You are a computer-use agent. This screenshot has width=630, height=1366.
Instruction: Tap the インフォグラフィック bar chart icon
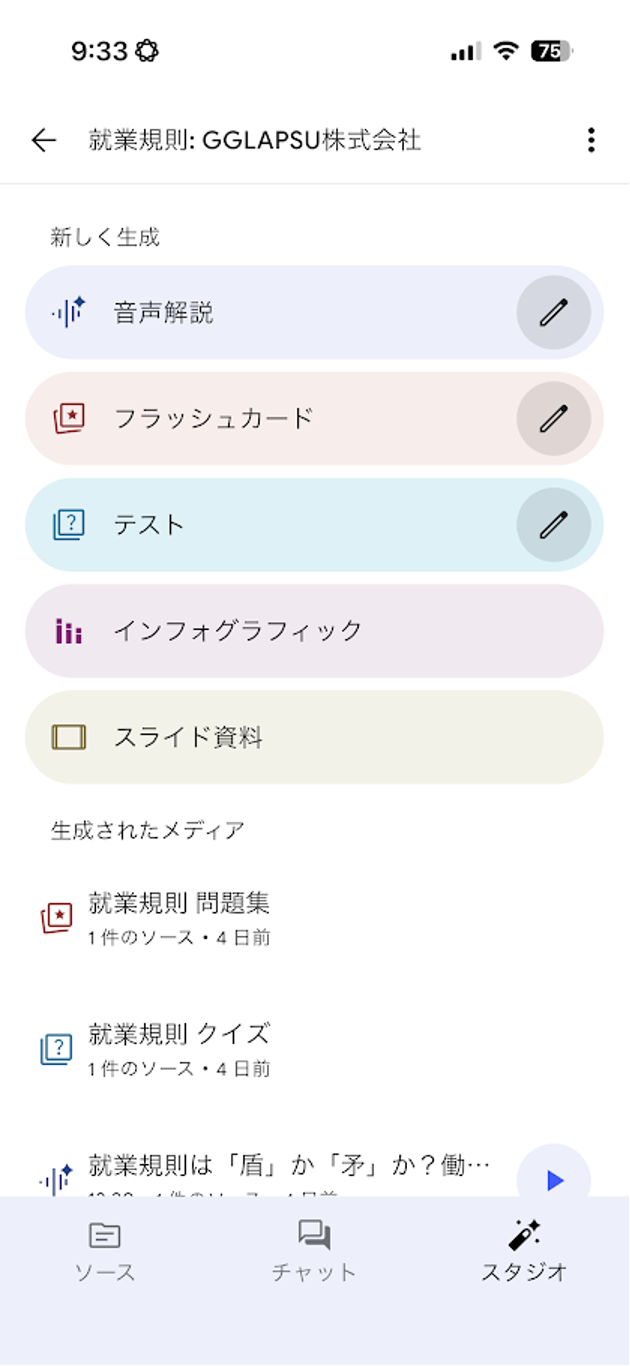69,631
